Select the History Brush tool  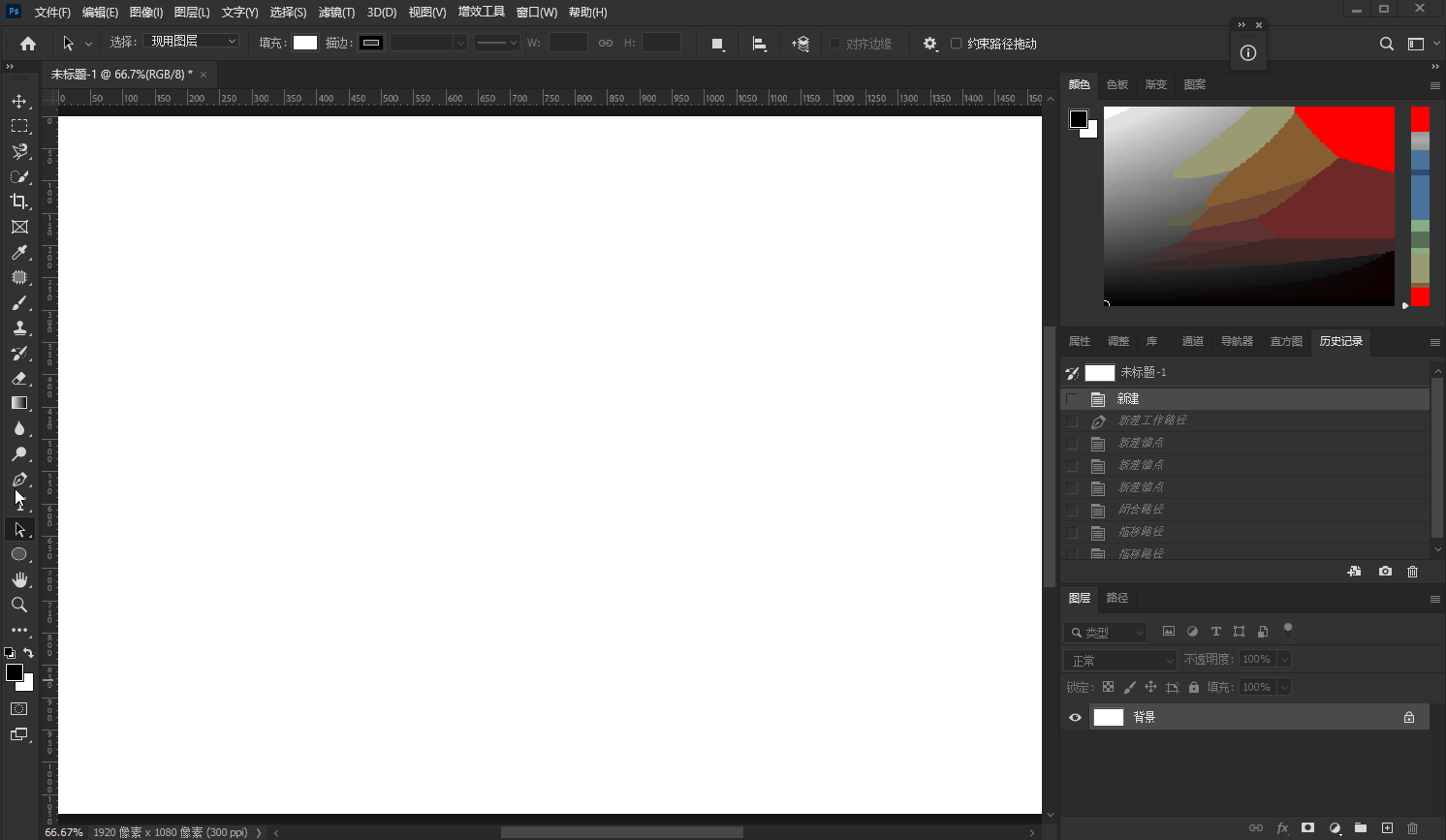pyautogui.click(x=19, y=353)
